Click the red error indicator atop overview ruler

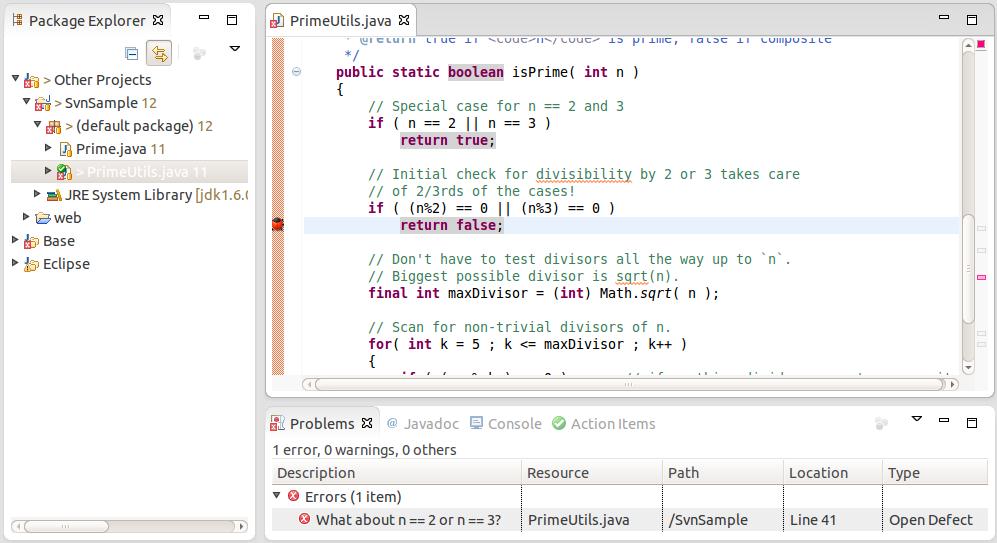981,44
